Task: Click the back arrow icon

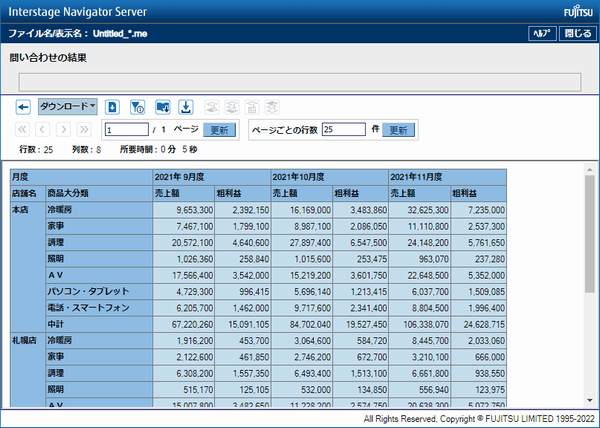Action: pyautogui.click(x=23, y=107)
